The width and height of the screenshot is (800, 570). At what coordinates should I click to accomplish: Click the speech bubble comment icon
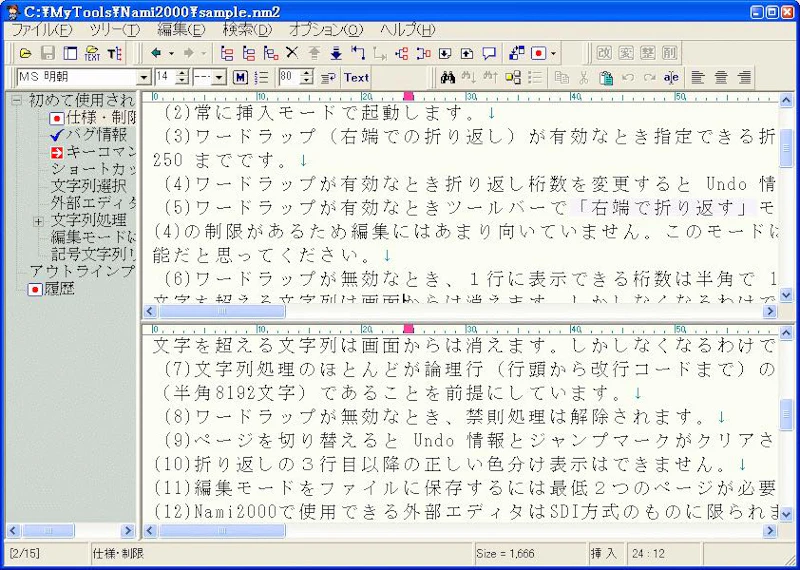point(489,53)
